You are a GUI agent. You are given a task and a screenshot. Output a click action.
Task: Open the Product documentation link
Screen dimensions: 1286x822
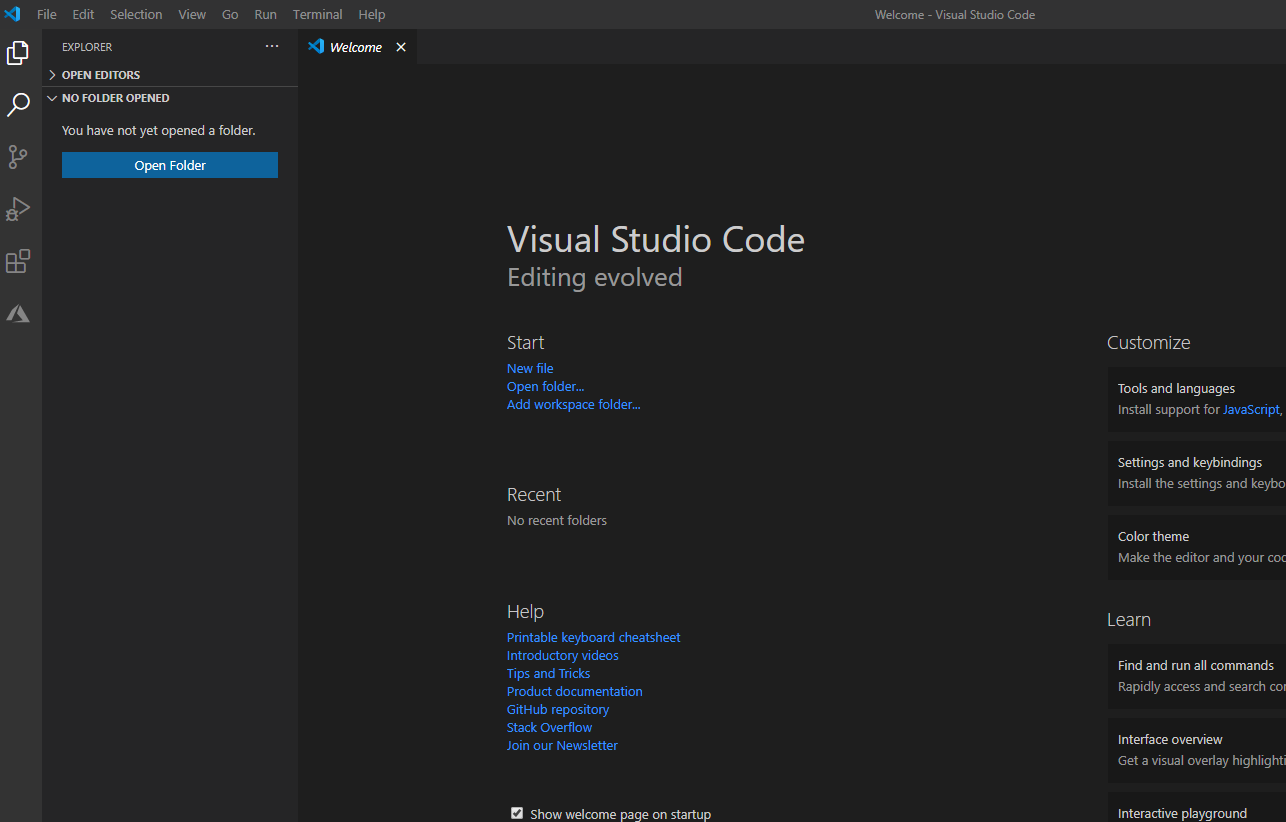pos(575,691)
